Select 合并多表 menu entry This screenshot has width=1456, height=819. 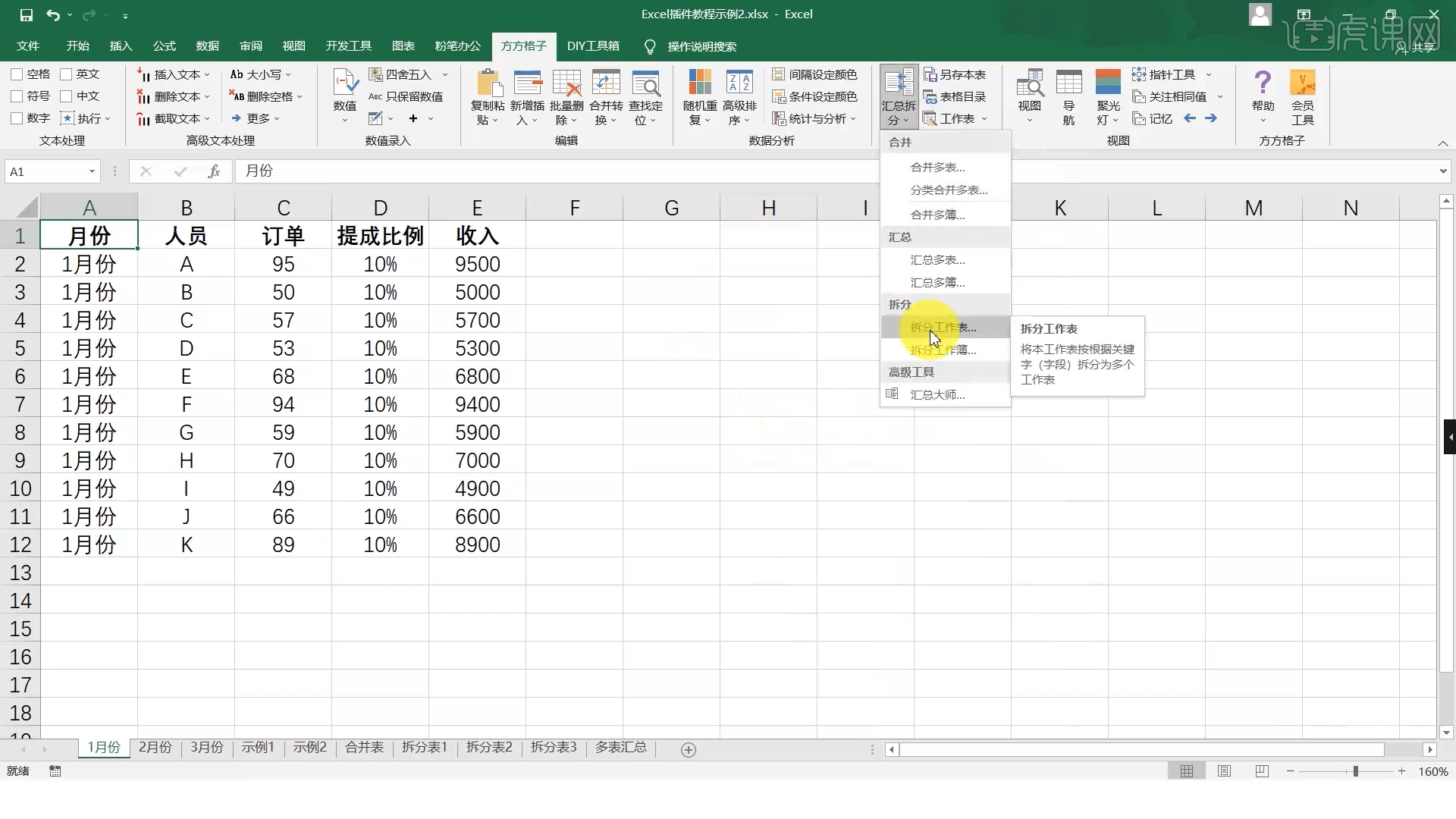pos(945,168)
